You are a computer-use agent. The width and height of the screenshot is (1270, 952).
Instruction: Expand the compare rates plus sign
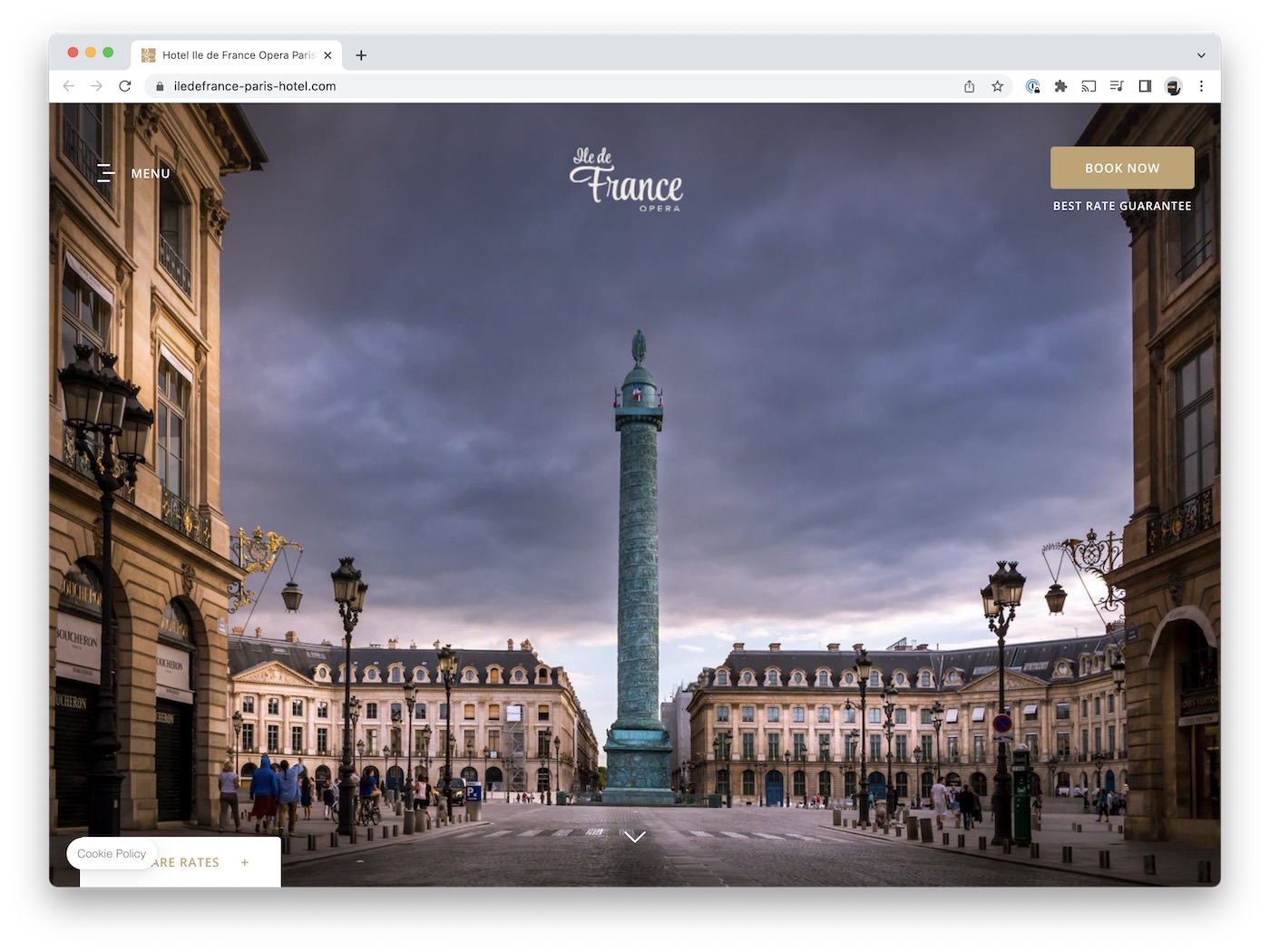[245, 862]
